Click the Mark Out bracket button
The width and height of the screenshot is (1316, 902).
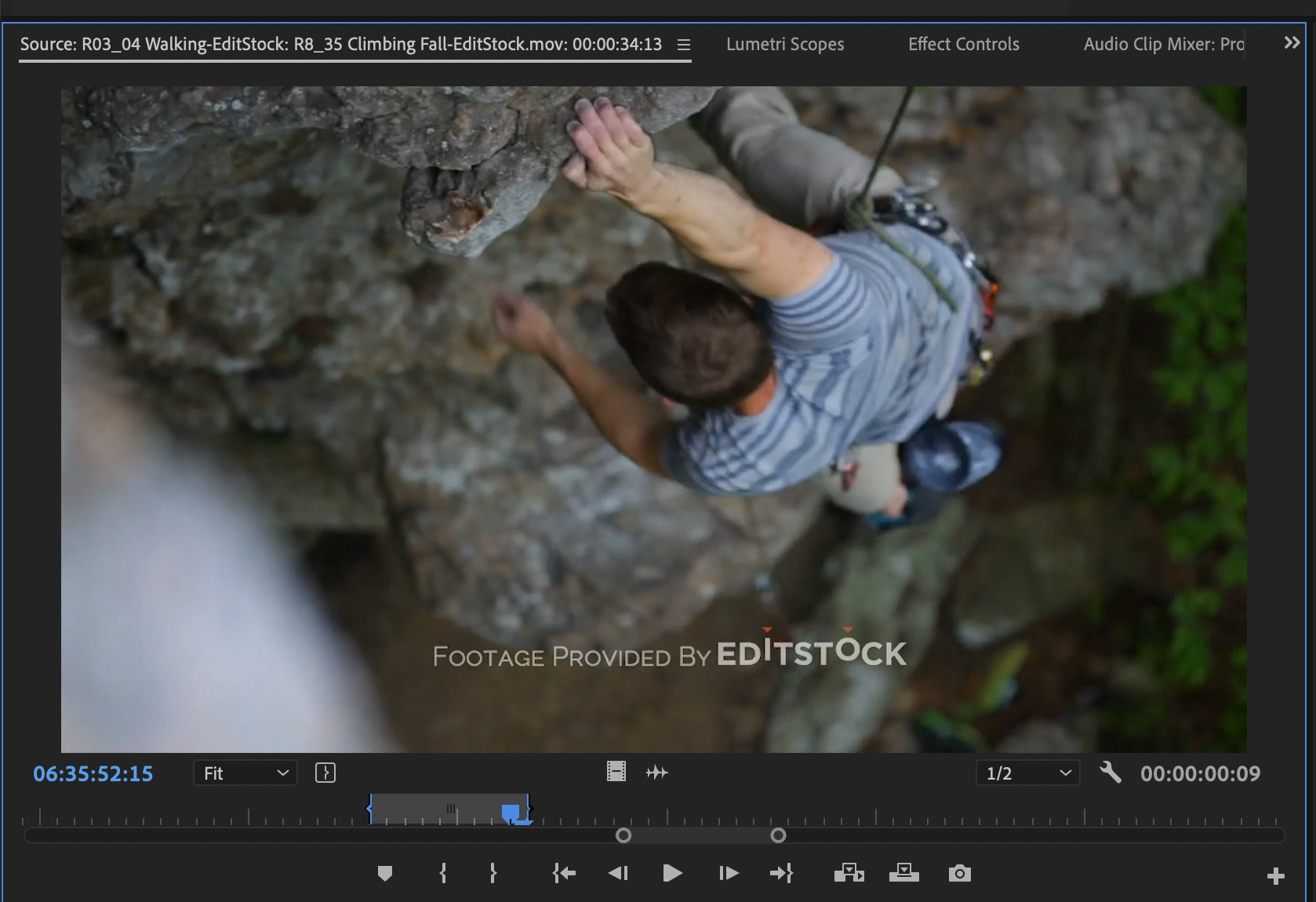[x=493, y=873]
